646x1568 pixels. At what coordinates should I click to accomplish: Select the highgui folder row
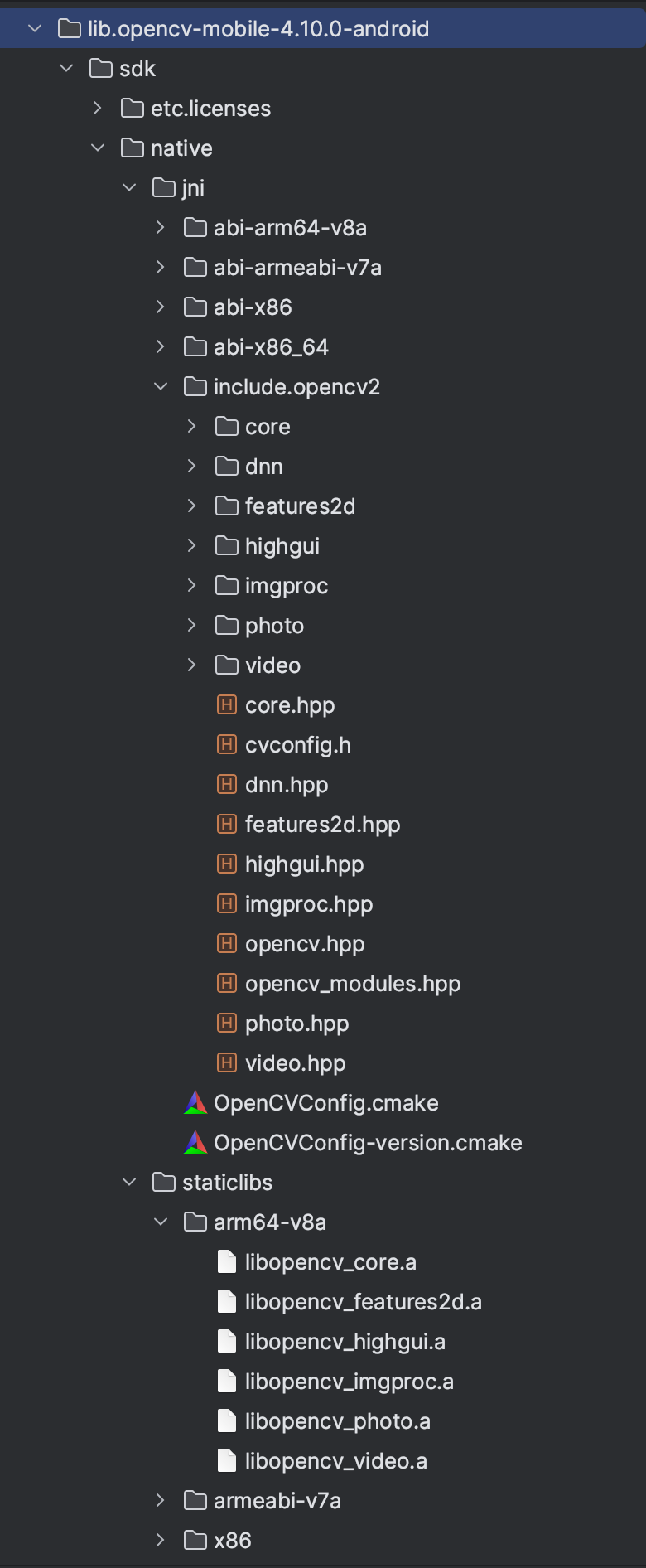(323, 545)
